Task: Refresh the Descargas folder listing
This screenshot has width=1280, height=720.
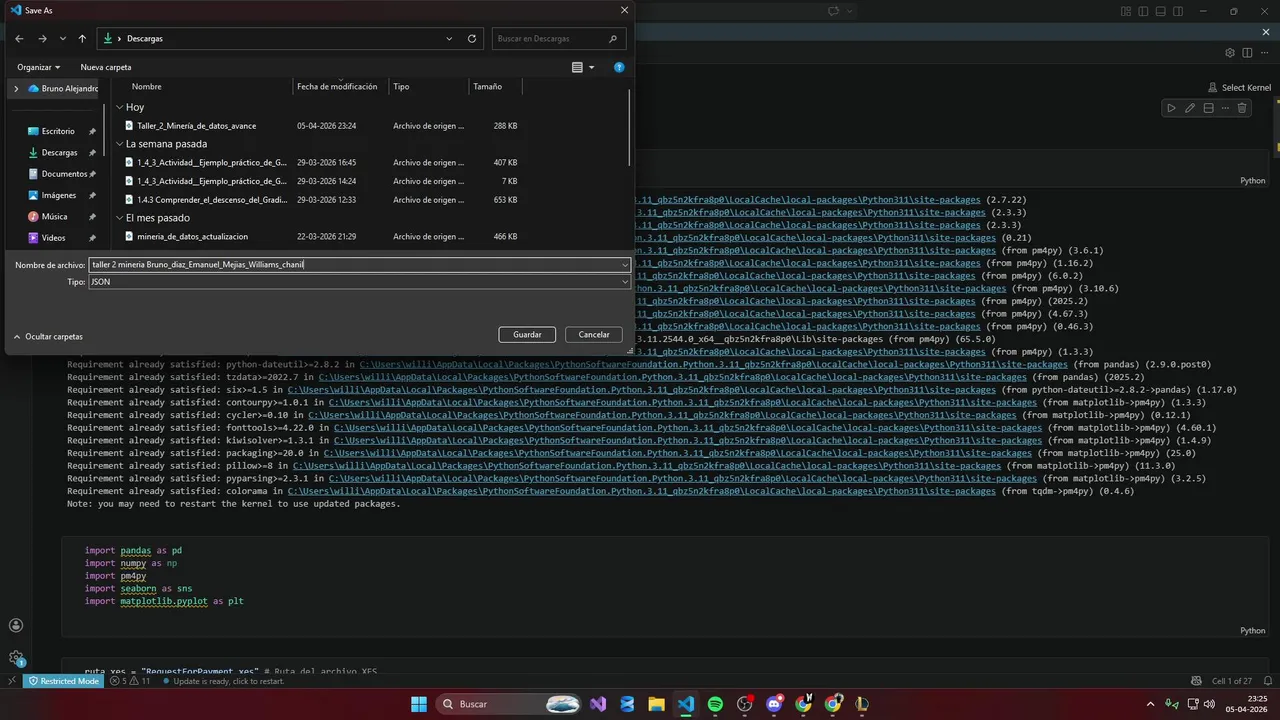Action: click(x=472, y=39)
